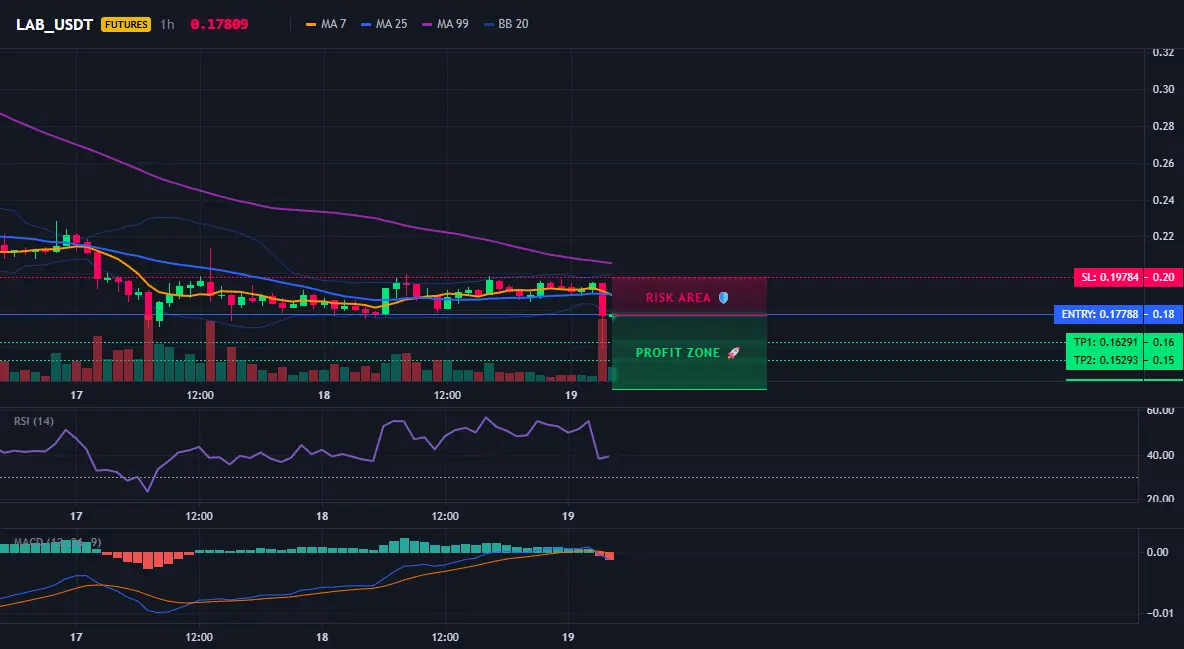Toggle the BB 20 legend indicator
The image size is (1184, 649).
tap(507, 24)
